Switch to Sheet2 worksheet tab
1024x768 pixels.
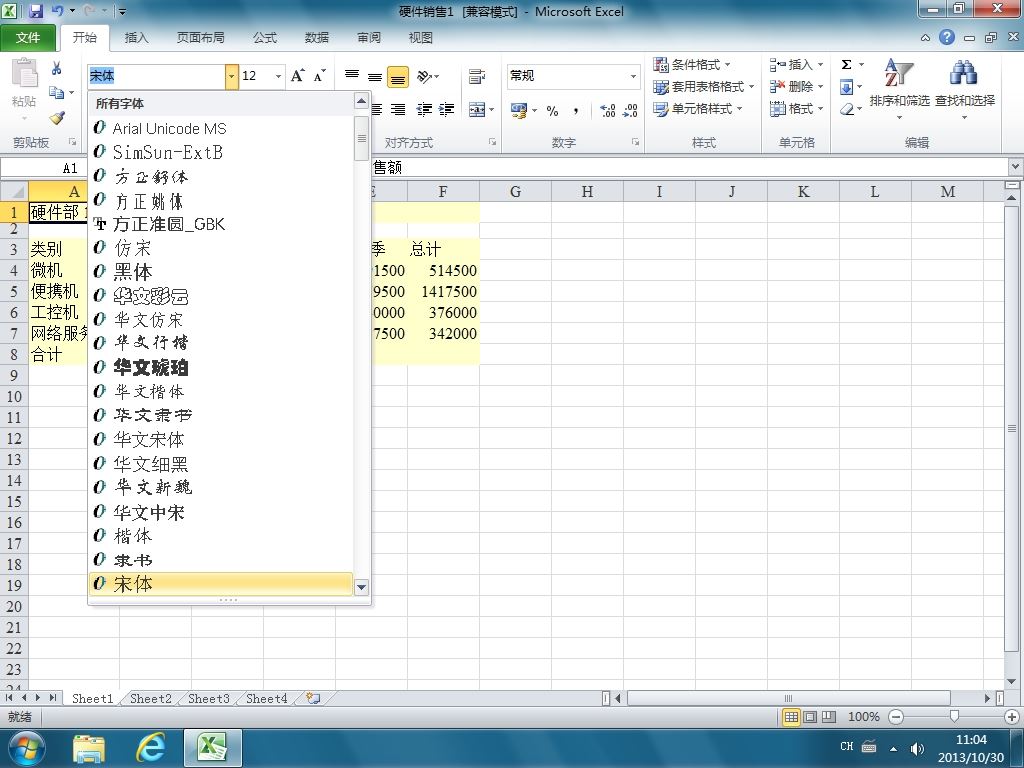click(150, 699)
